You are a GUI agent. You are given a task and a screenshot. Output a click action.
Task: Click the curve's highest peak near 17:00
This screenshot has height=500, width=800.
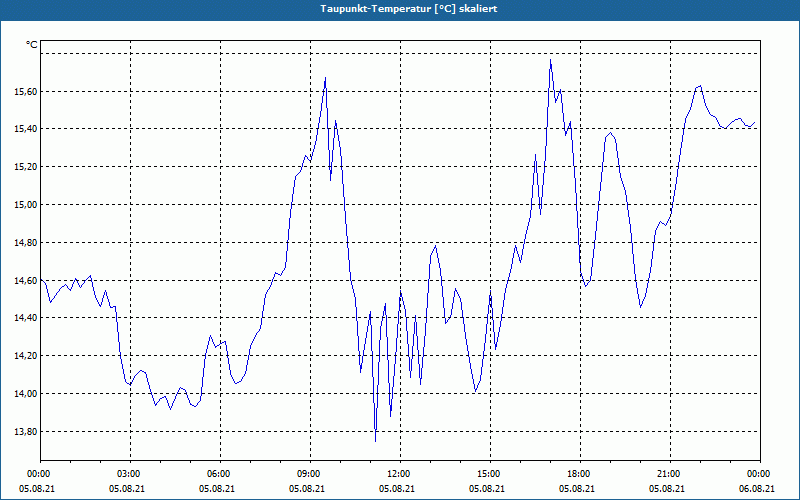[550, 61]
